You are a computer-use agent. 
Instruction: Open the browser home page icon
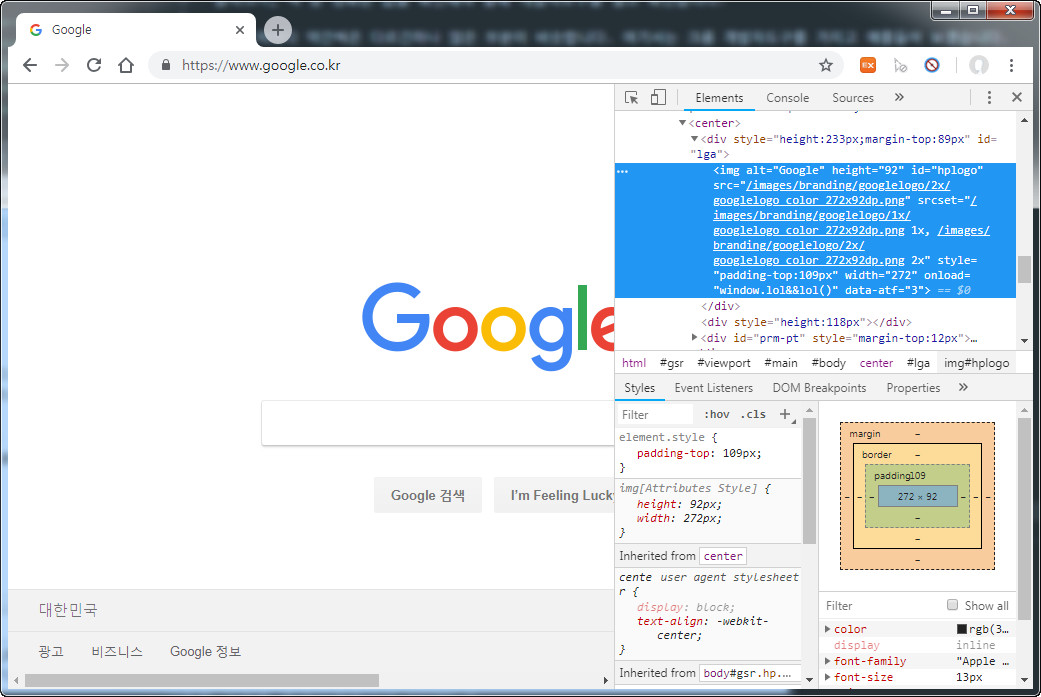coord(125,65)
